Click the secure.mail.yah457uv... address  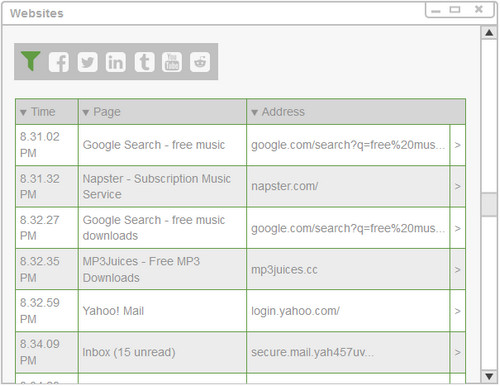pyautogui.click(x=312, y=352)
